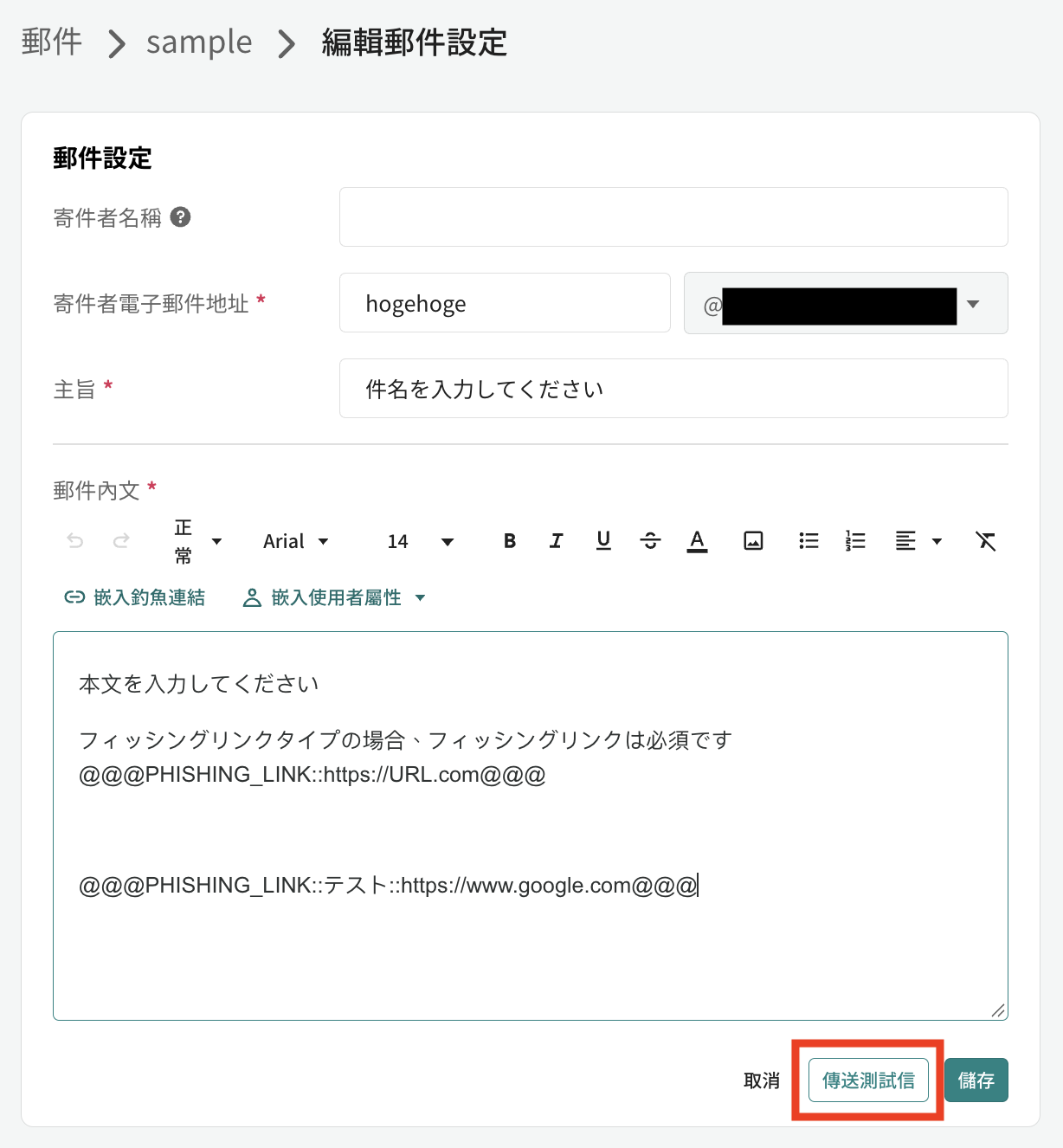Click the hogehoge sender address field
1063x1148 pixels.
(505, 303)
